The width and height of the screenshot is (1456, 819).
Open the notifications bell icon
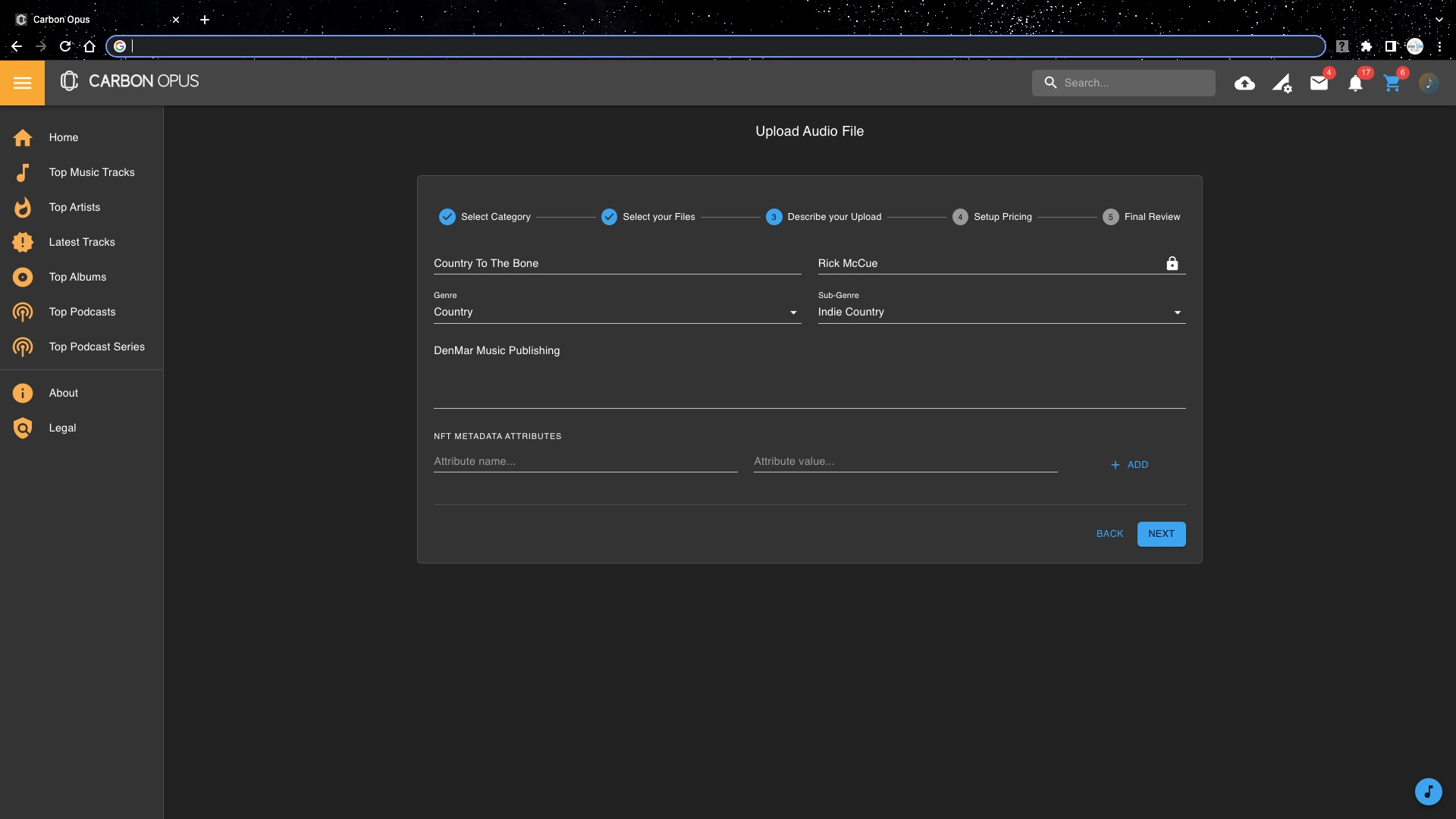[1355, 83]
